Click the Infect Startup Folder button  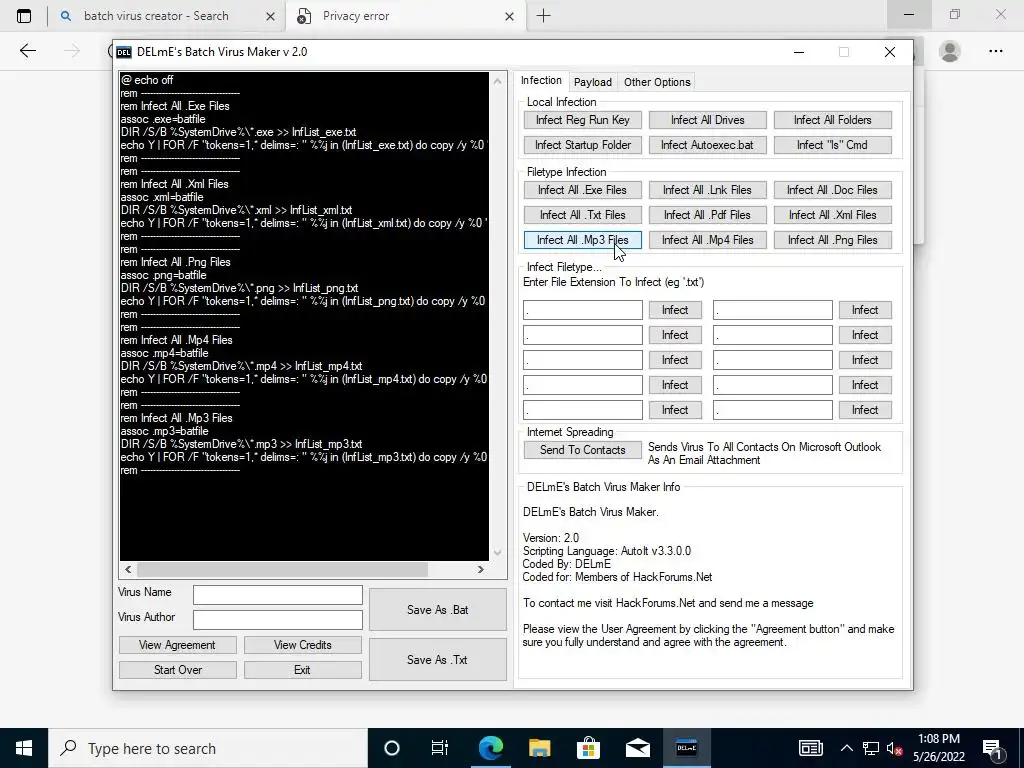click(583, 145)
